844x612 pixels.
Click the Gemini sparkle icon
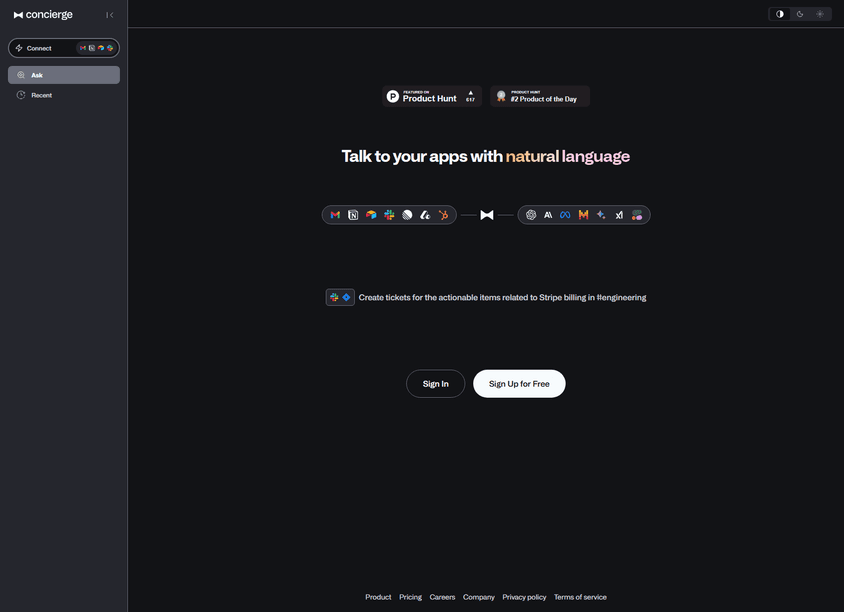tap(601, 215)
